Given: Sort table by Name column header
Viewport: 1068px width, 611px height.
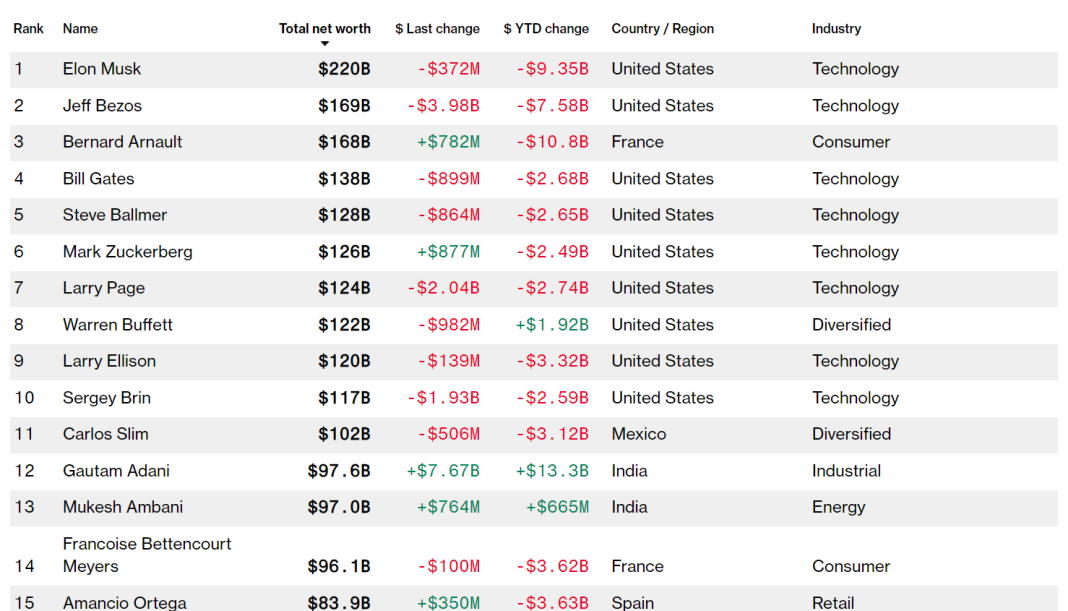Looking at the screenshot, I should 80,29.
